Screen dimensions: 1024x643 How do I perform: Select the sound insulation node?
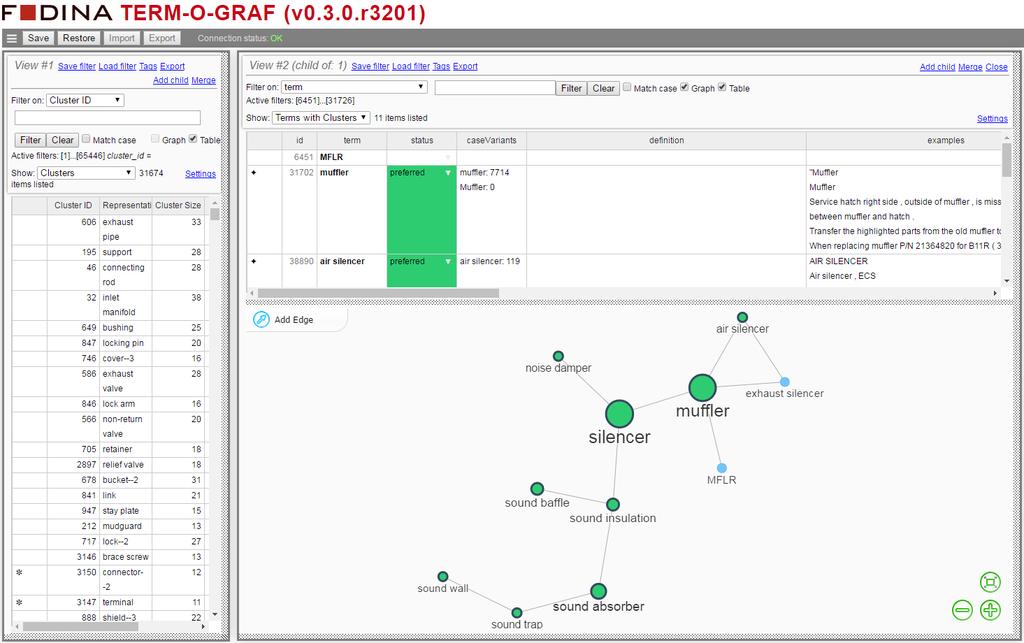tap(613, 505)
